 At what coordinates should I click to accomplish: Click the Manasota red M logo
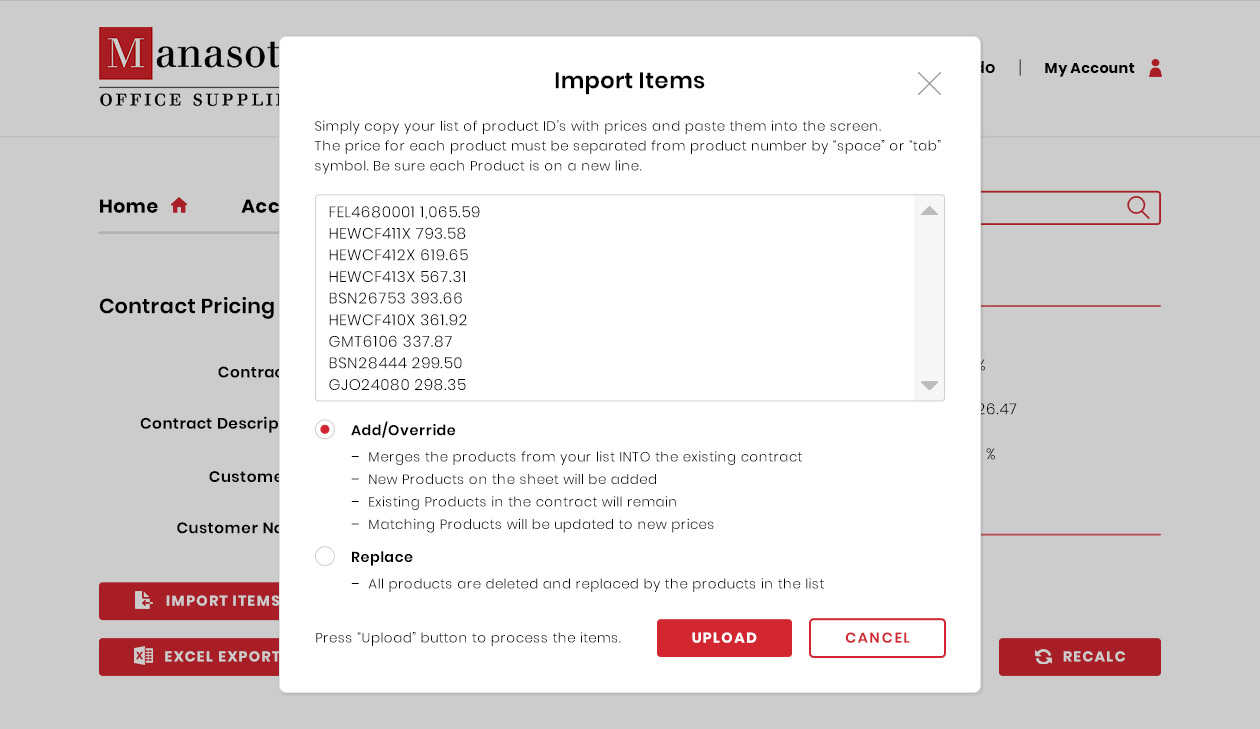point(126,54)
